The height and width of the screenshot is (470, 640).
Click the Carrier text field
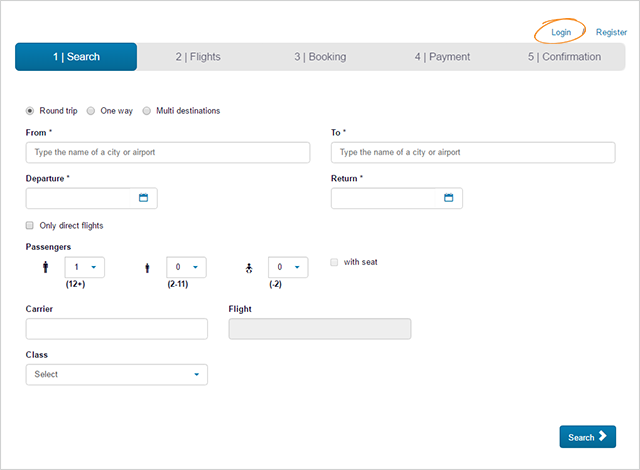(x=116, y=329)
